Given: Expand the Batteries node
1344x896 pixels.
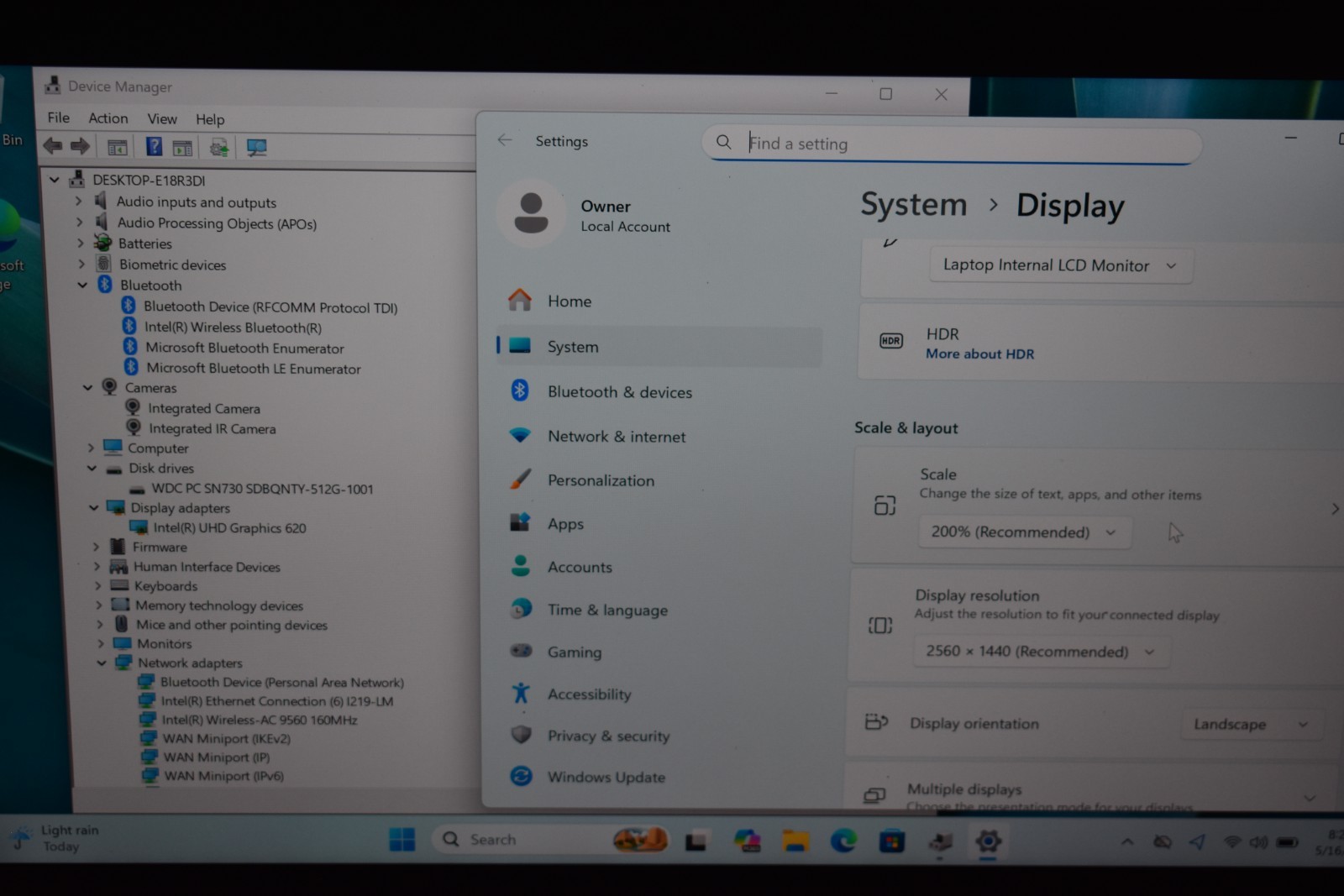Looking at the screenshot, I should [x=81, y=243].
